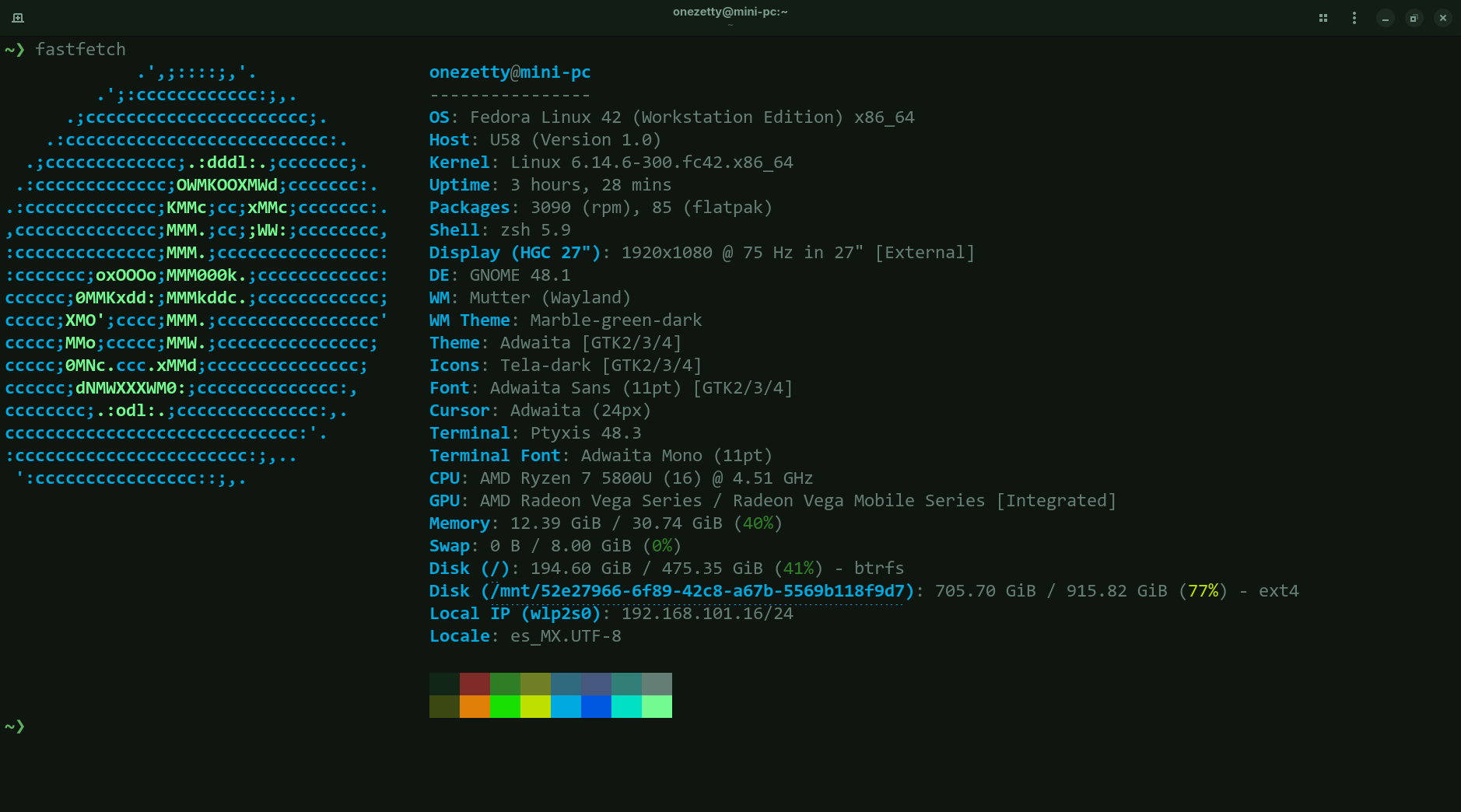
Task: Click the orange color swatch
Action: (x=475, y=706)
